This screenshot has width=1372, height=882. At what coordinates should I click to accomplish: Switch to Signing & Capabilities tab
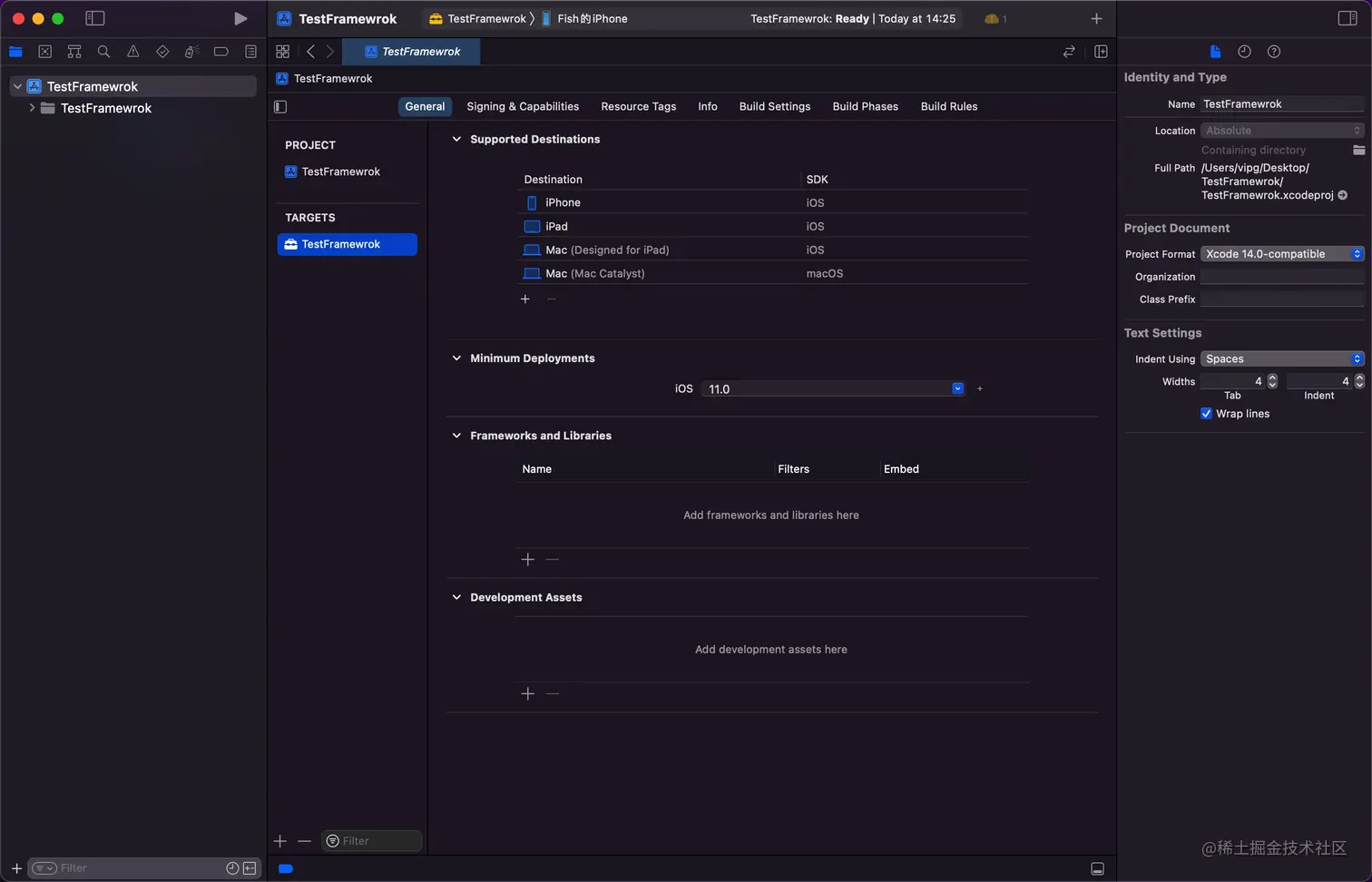[523, 106]
